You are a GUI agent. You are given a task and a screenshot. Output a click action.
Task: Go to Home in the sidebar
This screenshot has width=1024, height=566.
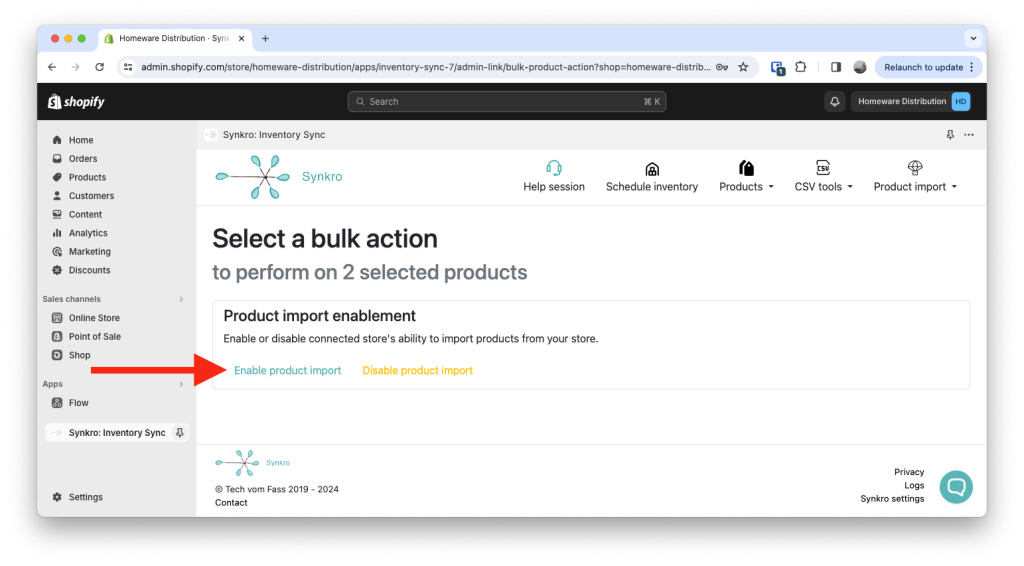coord(81,140)
